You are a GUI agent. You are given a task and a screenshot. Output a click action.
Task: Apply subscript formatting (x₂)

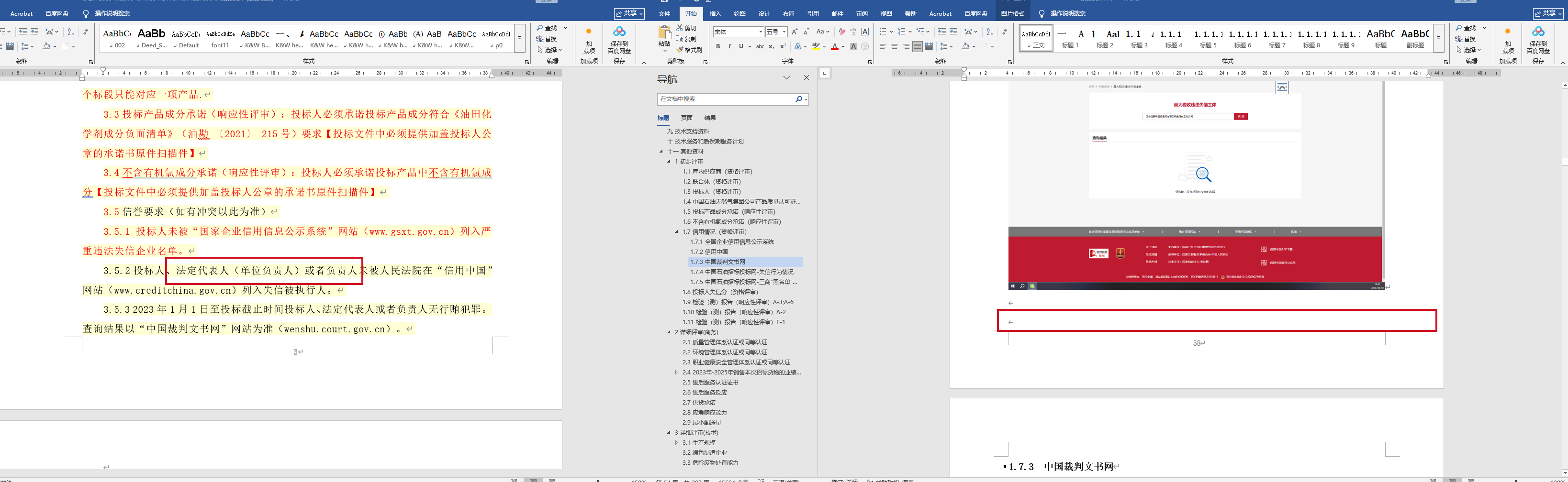point(771,46)
